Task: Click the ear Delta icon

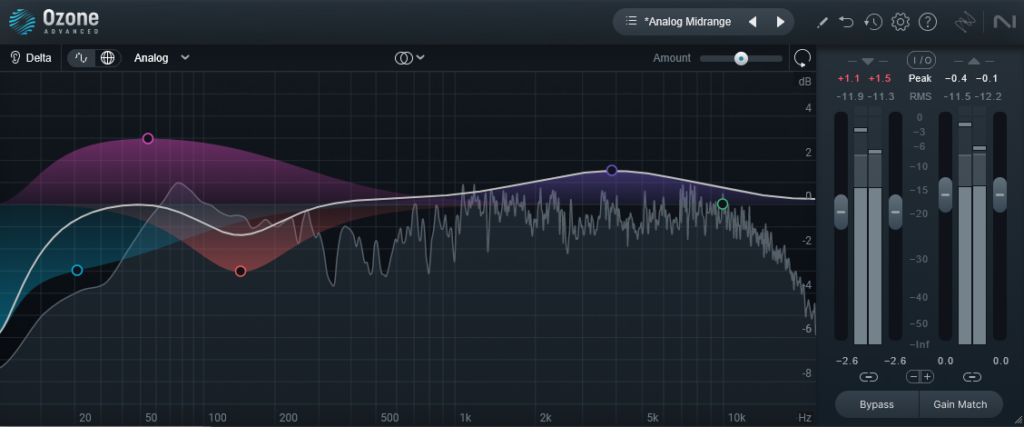Action: (15, 57)
